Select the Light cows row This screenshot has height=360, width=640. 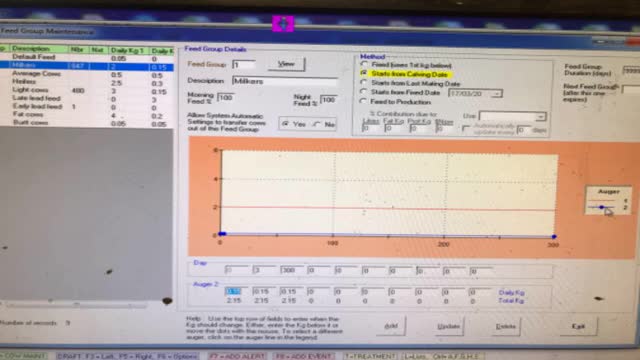pos(87,90)
